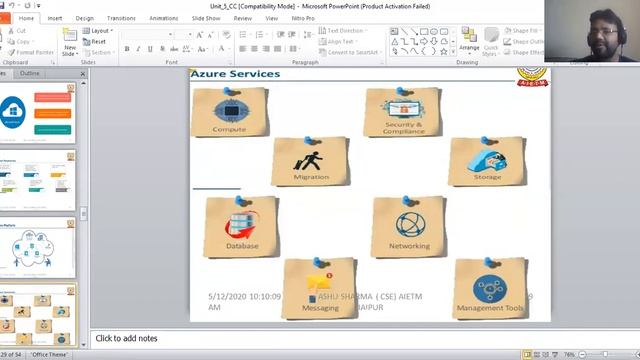Open the Insert ribbon tab

[55, 18]
